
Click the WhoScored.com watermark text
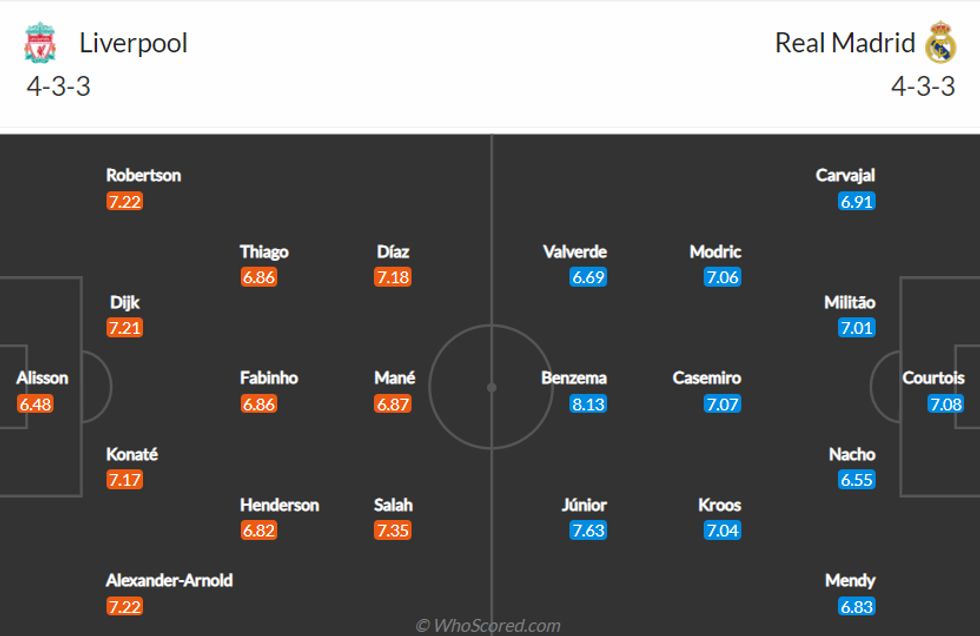coord(488,626)
